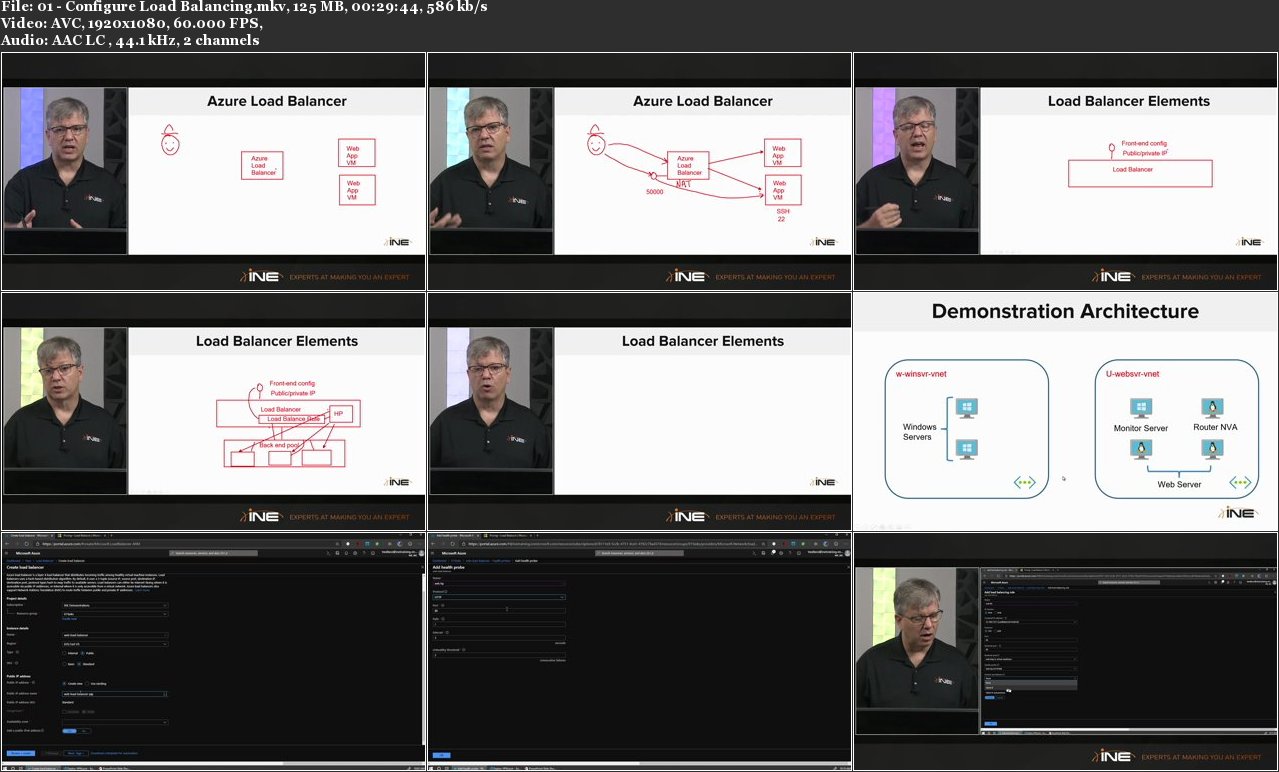Click the Interval field in Add health probe
The width and height of the screenshot is (1279, 772).
click(499, 638)
